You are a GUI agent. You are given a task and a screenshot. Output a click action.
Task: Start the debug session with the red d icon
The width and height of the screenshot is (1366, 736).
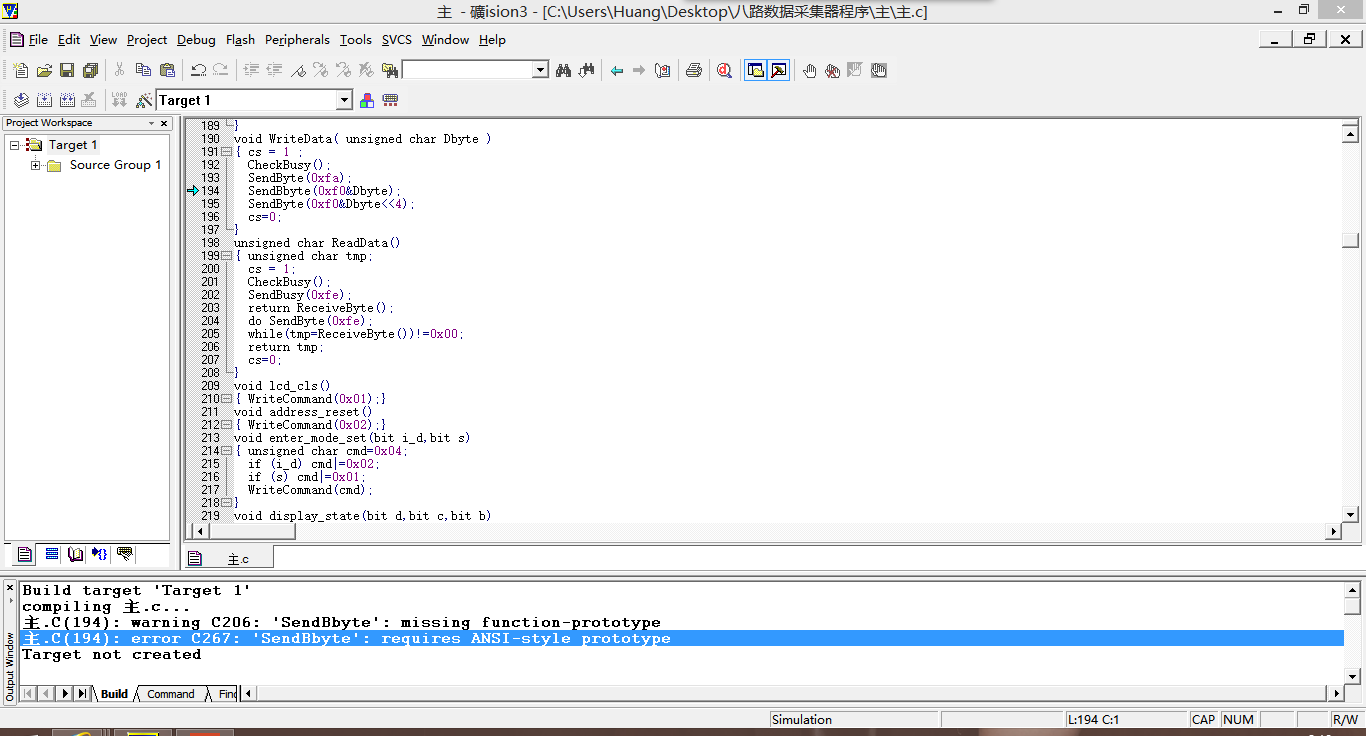point(724,70)
